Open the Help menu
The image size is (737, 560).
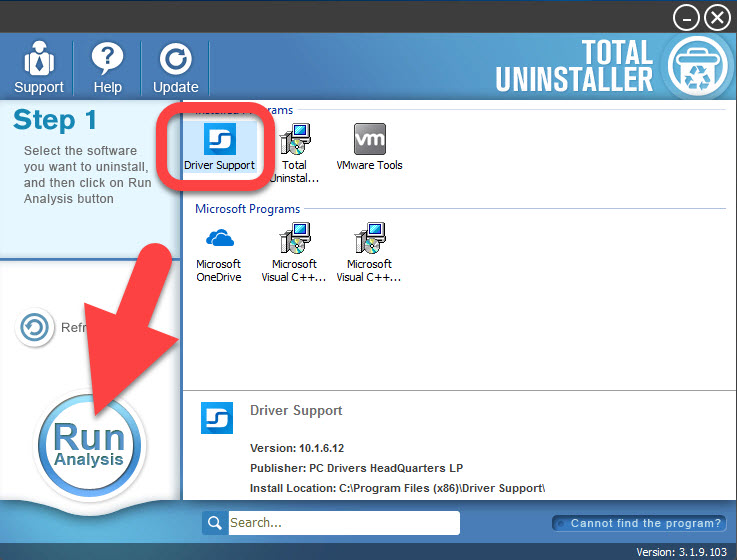coord(107,68)
